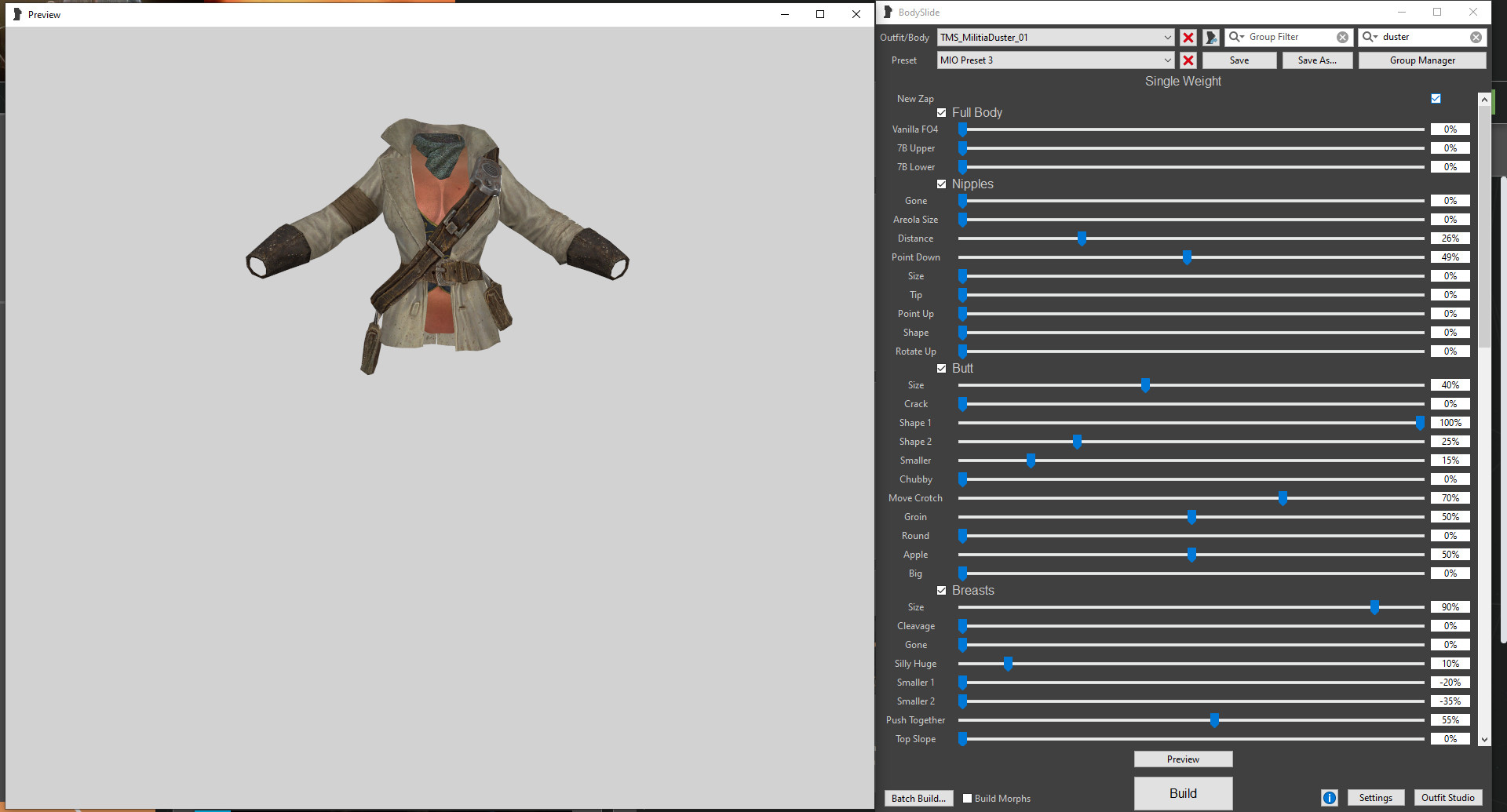Enable the Build Morphs checkbox
Viewport: 1507px width, 812px height.
click(x=967, y=799)
